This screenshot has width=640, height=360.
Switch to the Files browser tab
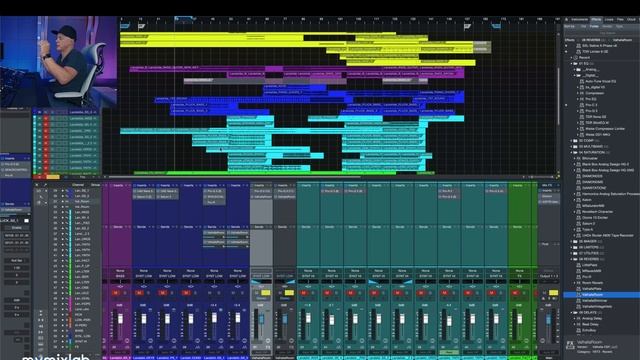pos(620,19)
